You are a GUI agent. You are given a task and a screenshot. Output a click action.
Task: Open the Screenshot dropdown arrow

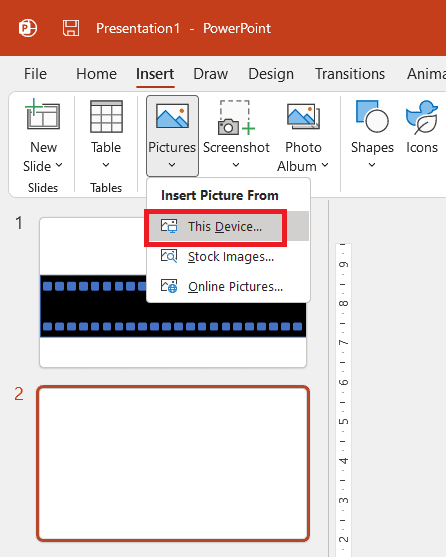coord(236,165)
